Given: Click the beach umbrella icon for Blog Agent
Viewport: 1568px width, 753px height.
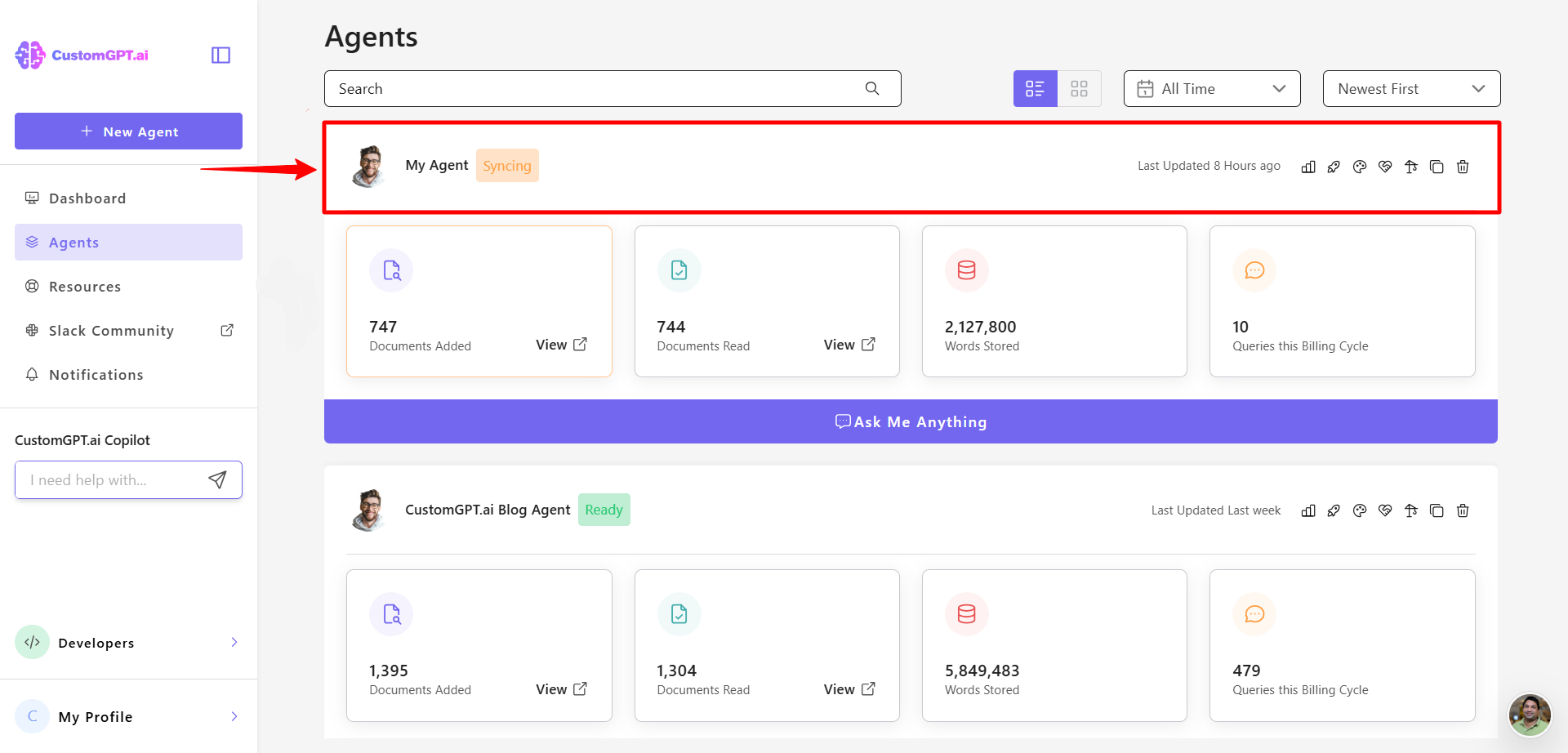Looking at the screenshot, I should click(1411, 510).
